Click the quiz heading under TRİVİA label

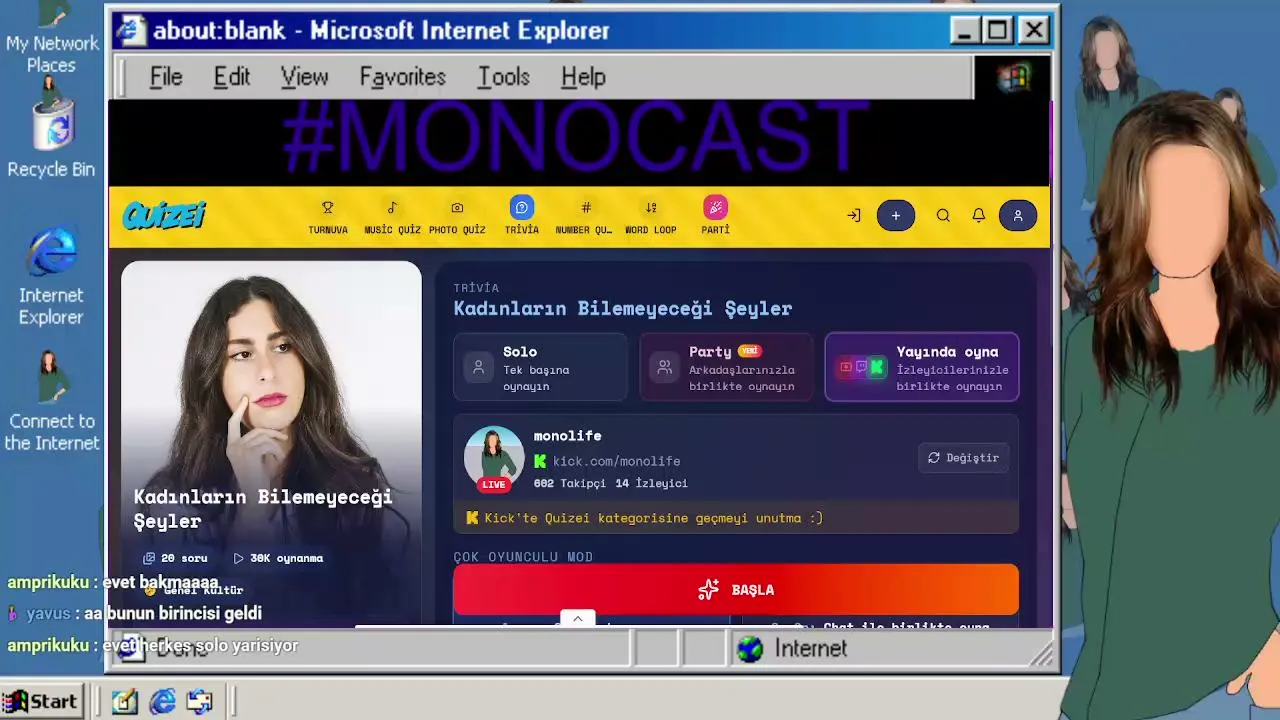tap(623, 308)
